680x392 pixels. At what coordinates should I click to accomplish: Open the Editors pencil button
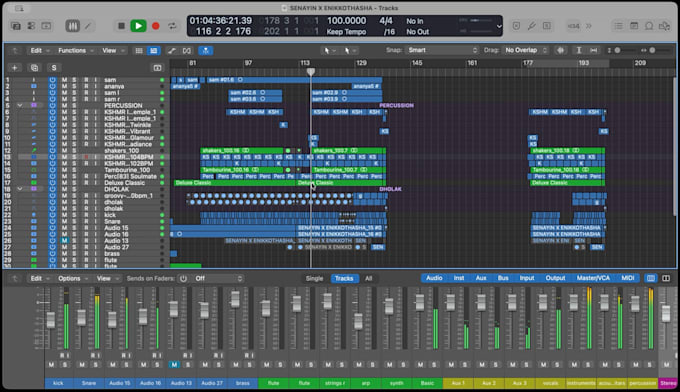pos(88,26)
